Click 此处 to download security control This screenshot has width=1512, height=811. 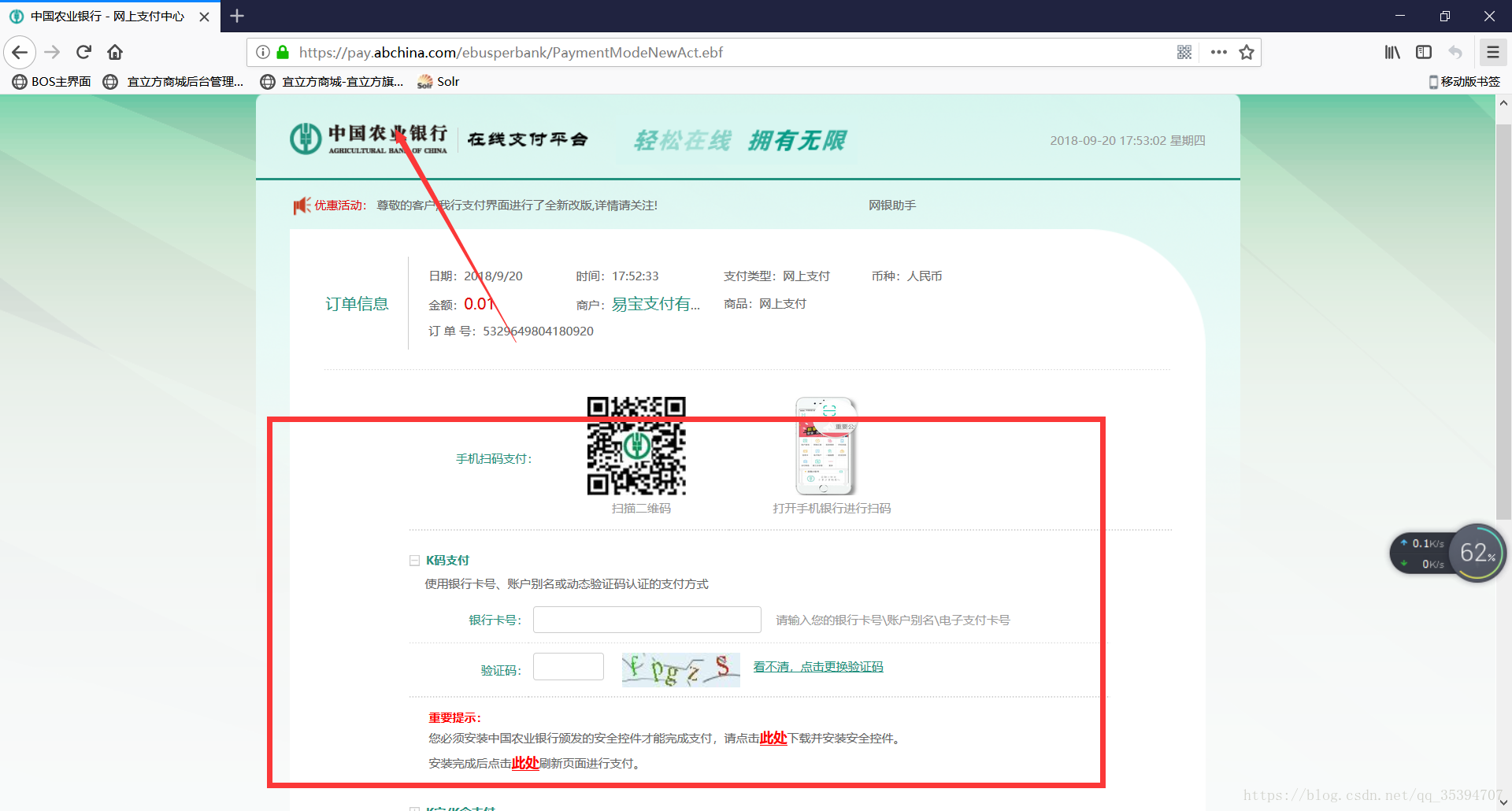(x=773, y=738)
